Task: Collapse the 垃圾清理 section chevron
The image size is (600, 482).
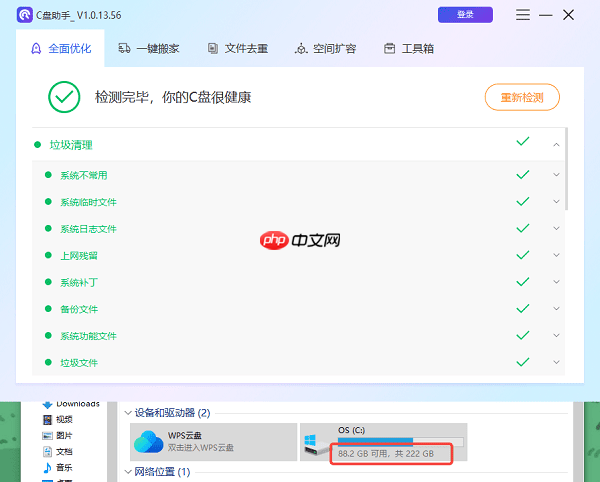Action: 556,145
